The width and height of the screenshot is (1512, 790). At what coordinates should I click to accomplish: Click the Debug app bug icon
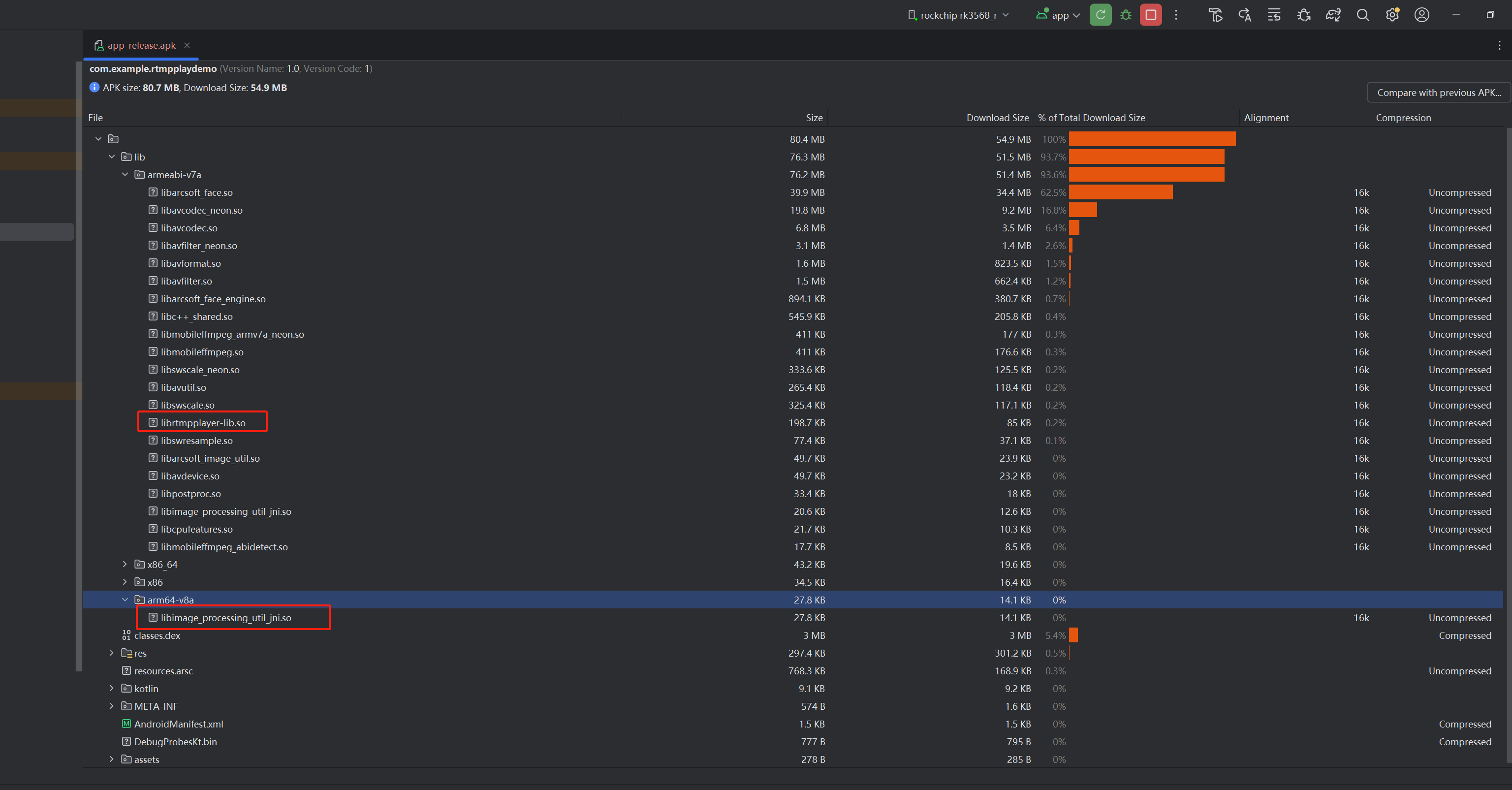pos(1125,15)
